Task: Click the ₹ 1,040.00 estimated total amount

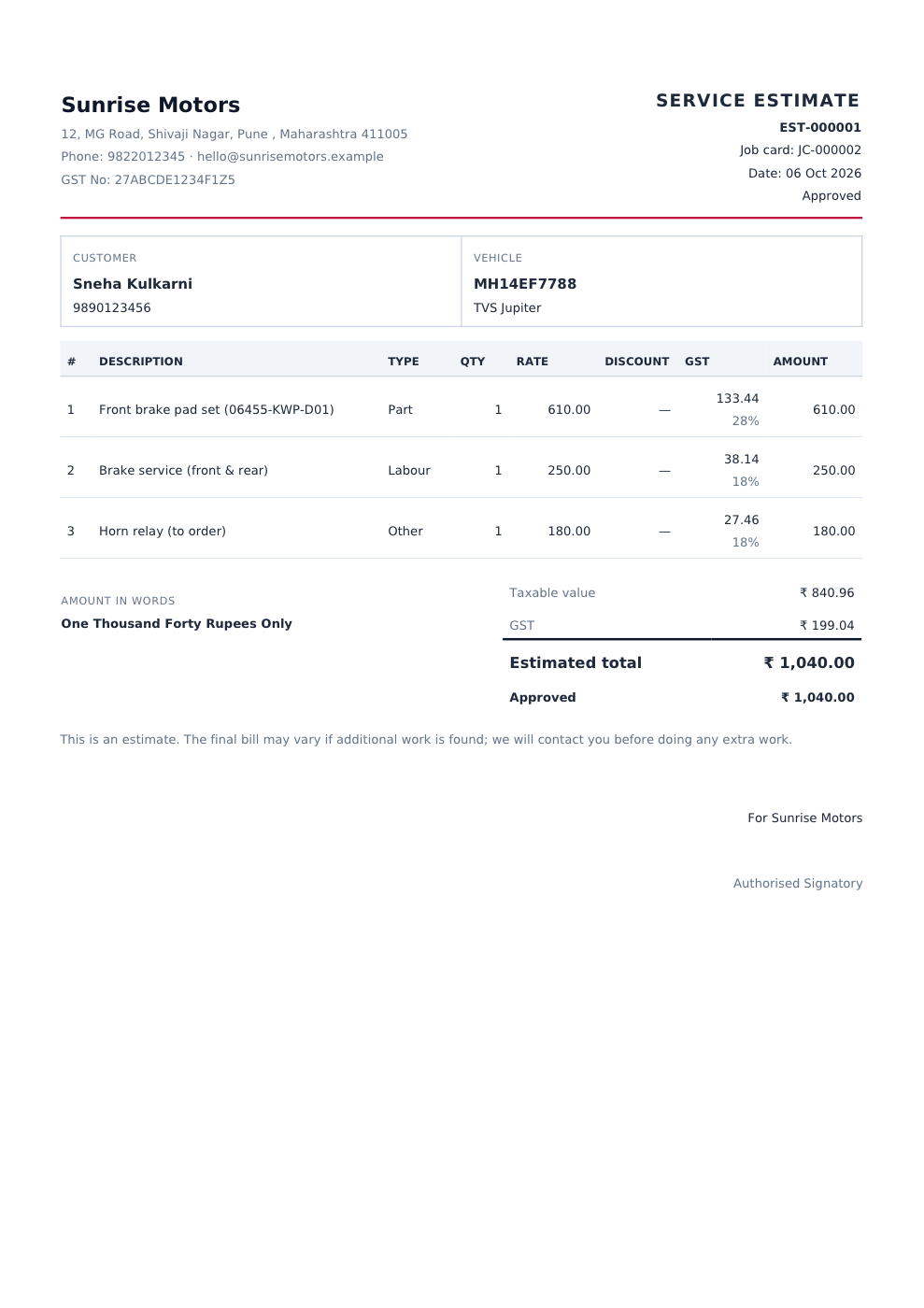Action: click(809, 662)
